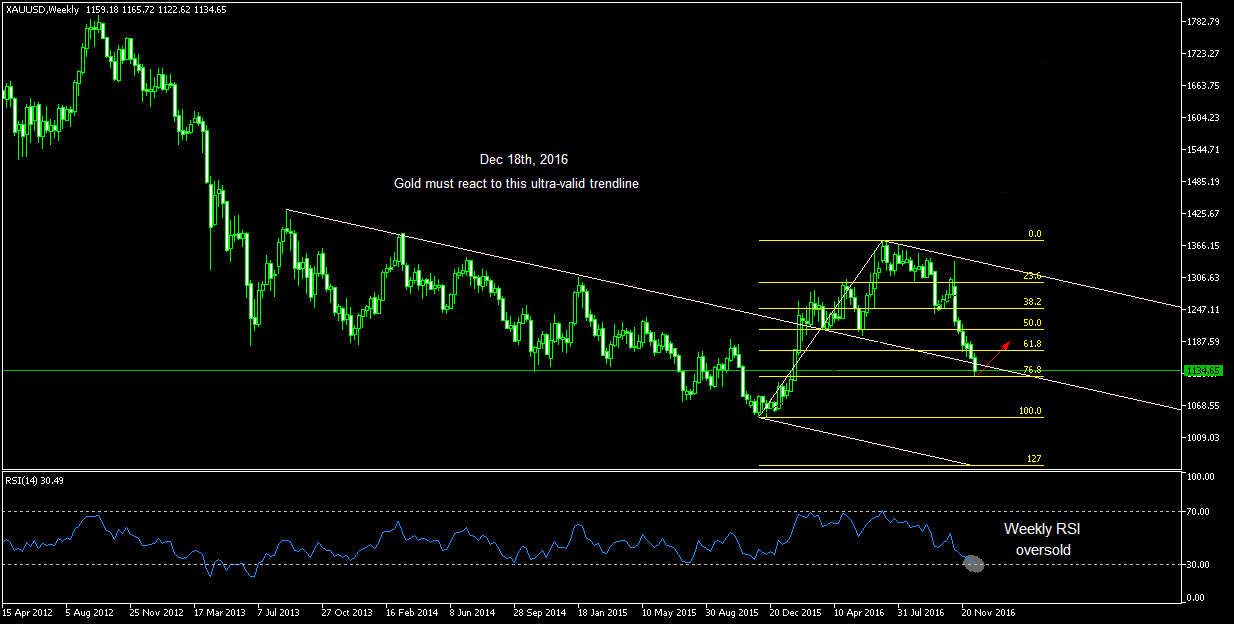
Task: Select the gray ellipse on RSI line
Action: (x=974, y=564)
